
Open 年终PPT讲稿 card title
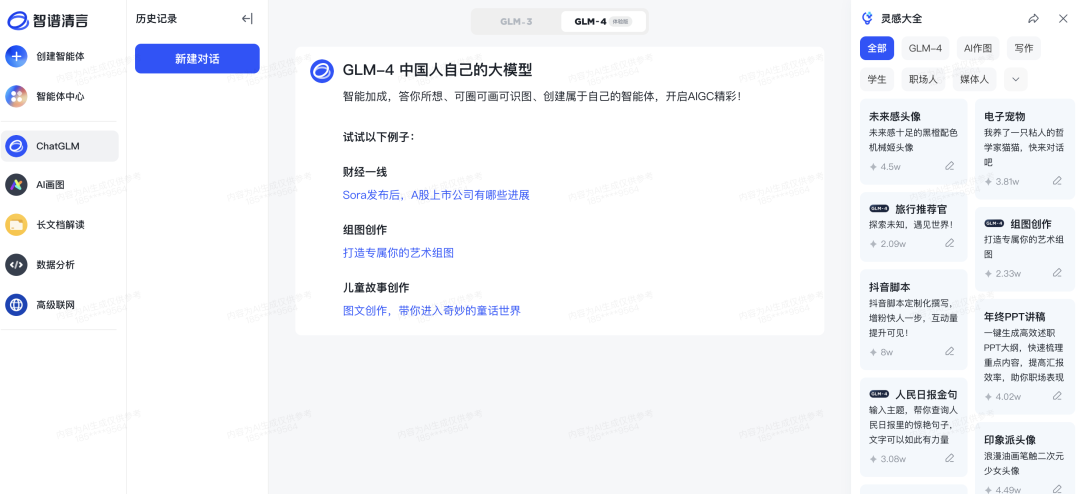(x=1015, y=317)
